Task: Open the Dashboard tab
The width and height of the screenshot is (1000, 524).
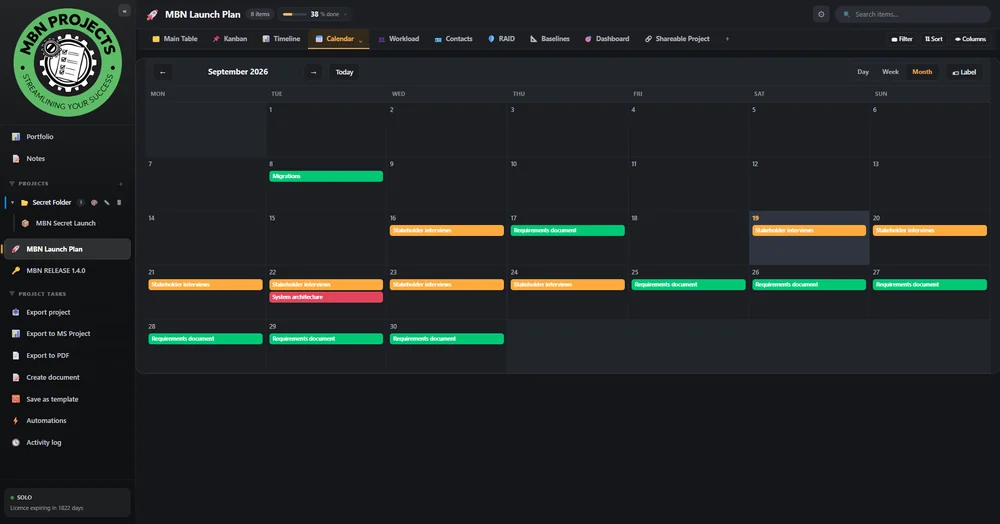Action: [x=607, y=39]
